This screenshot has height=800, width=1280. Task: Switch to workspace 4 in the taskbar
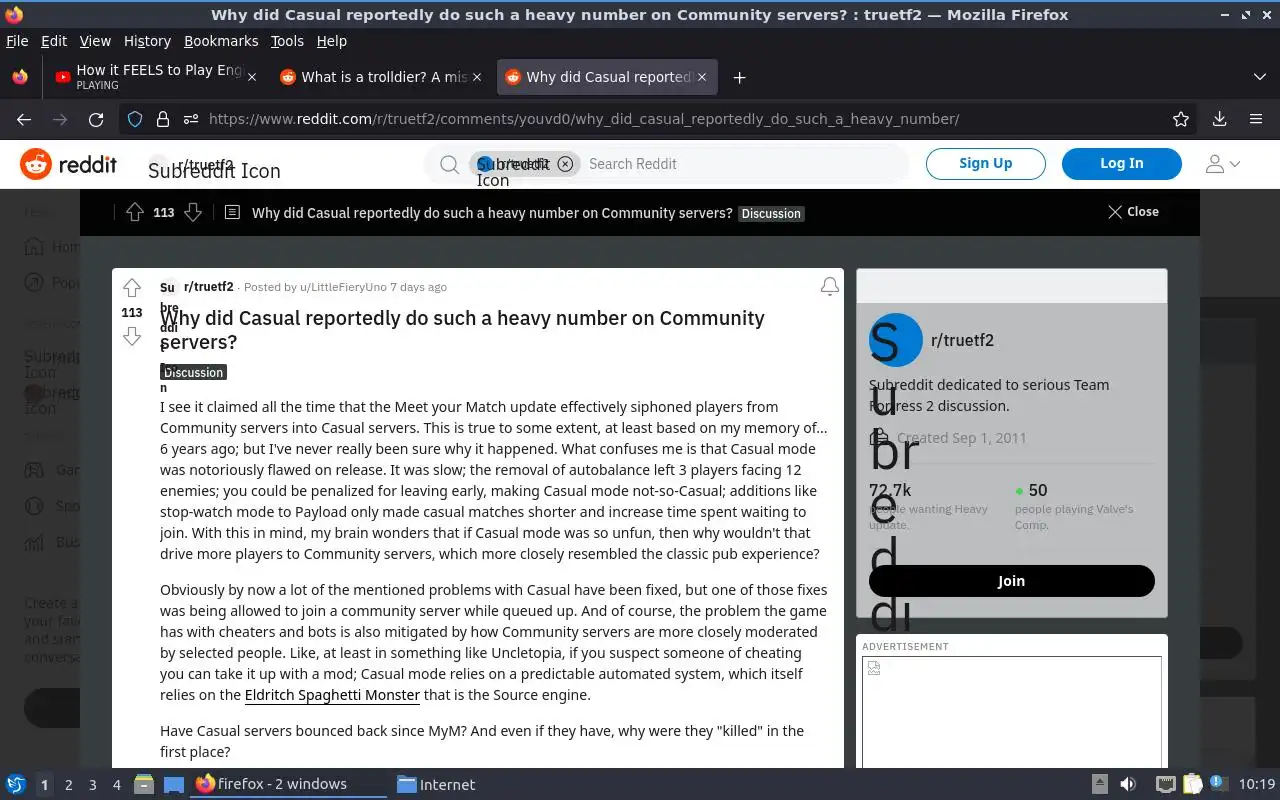[116, 785]
